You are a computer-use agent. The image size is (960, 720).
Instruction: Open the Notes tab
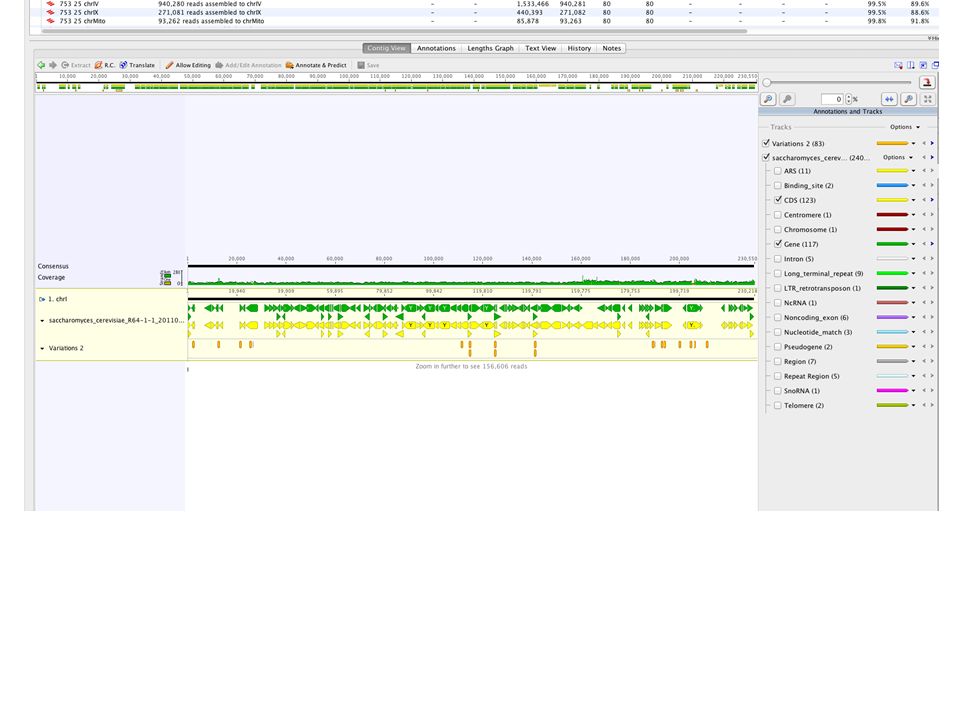pyautogui.click(x=612, y=48)
